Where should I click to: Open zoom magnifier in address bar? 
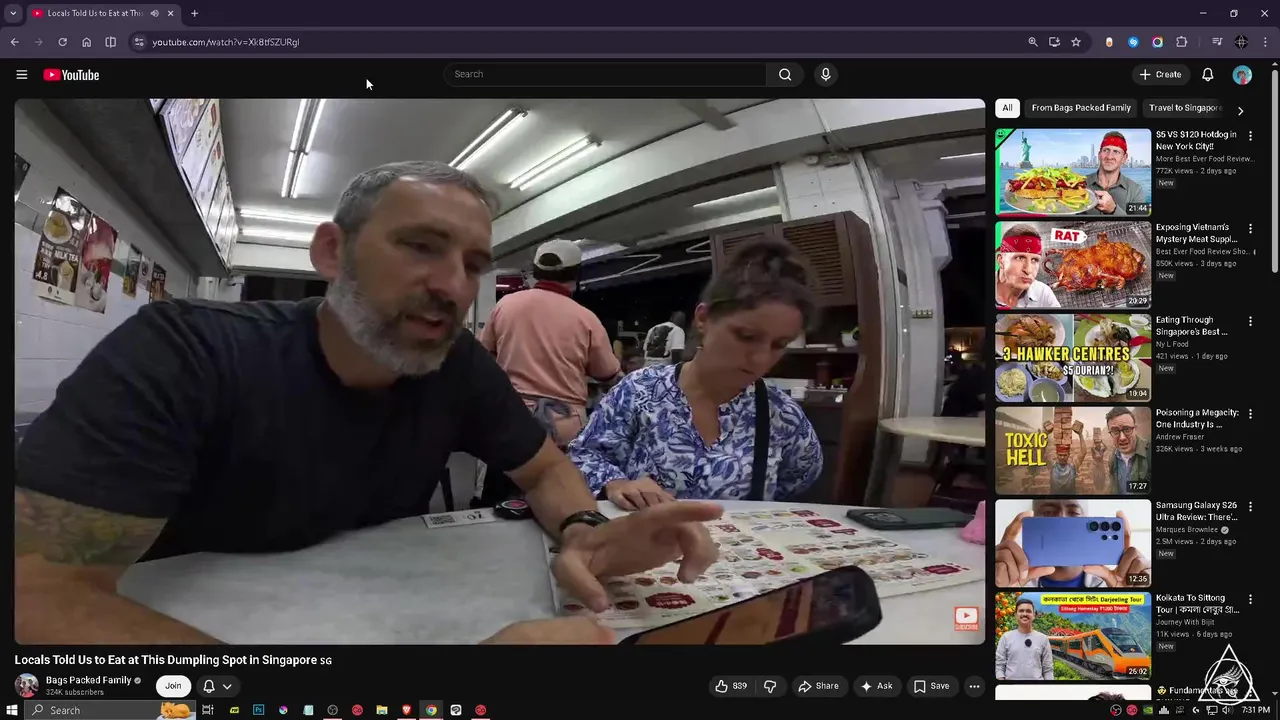(1033, 42)
